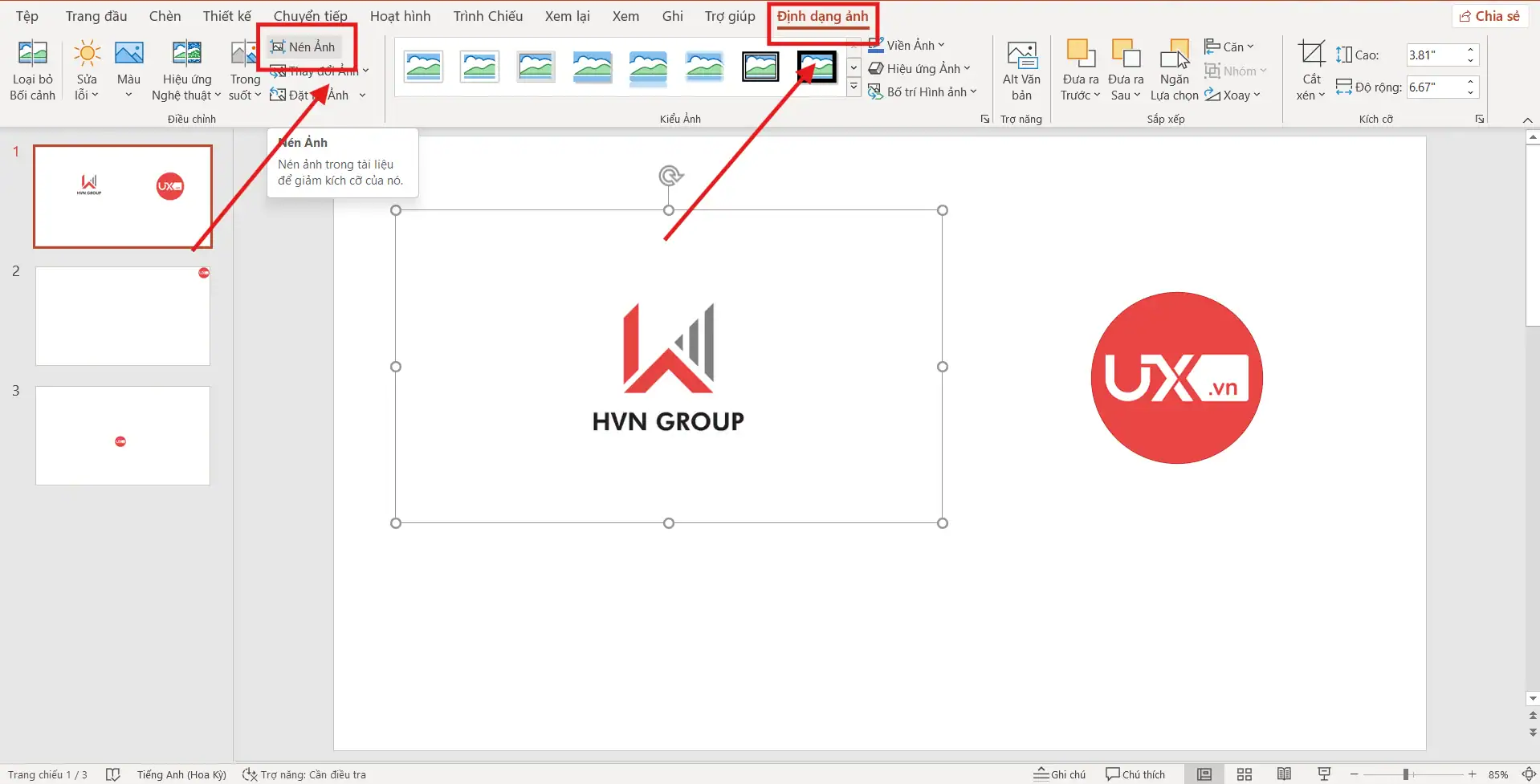The width and height of the screenshot is (1540, 784).
Task: Toggle the Ghi chú notes pane
Action: coord(1059,774)
